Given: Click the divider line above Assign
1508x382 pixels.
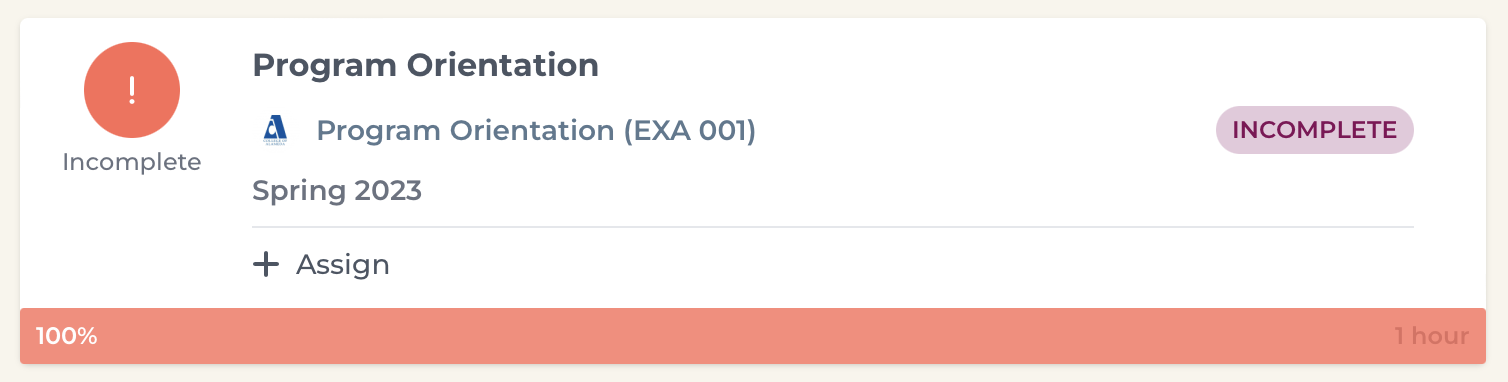Looking at the screenshot, I should [832, 227].
